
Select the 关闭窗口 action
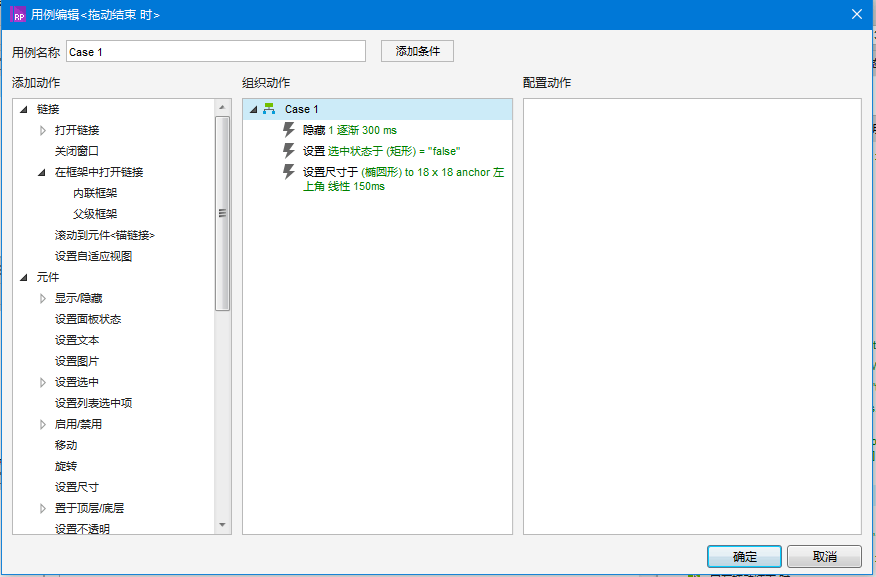[77, 151]
